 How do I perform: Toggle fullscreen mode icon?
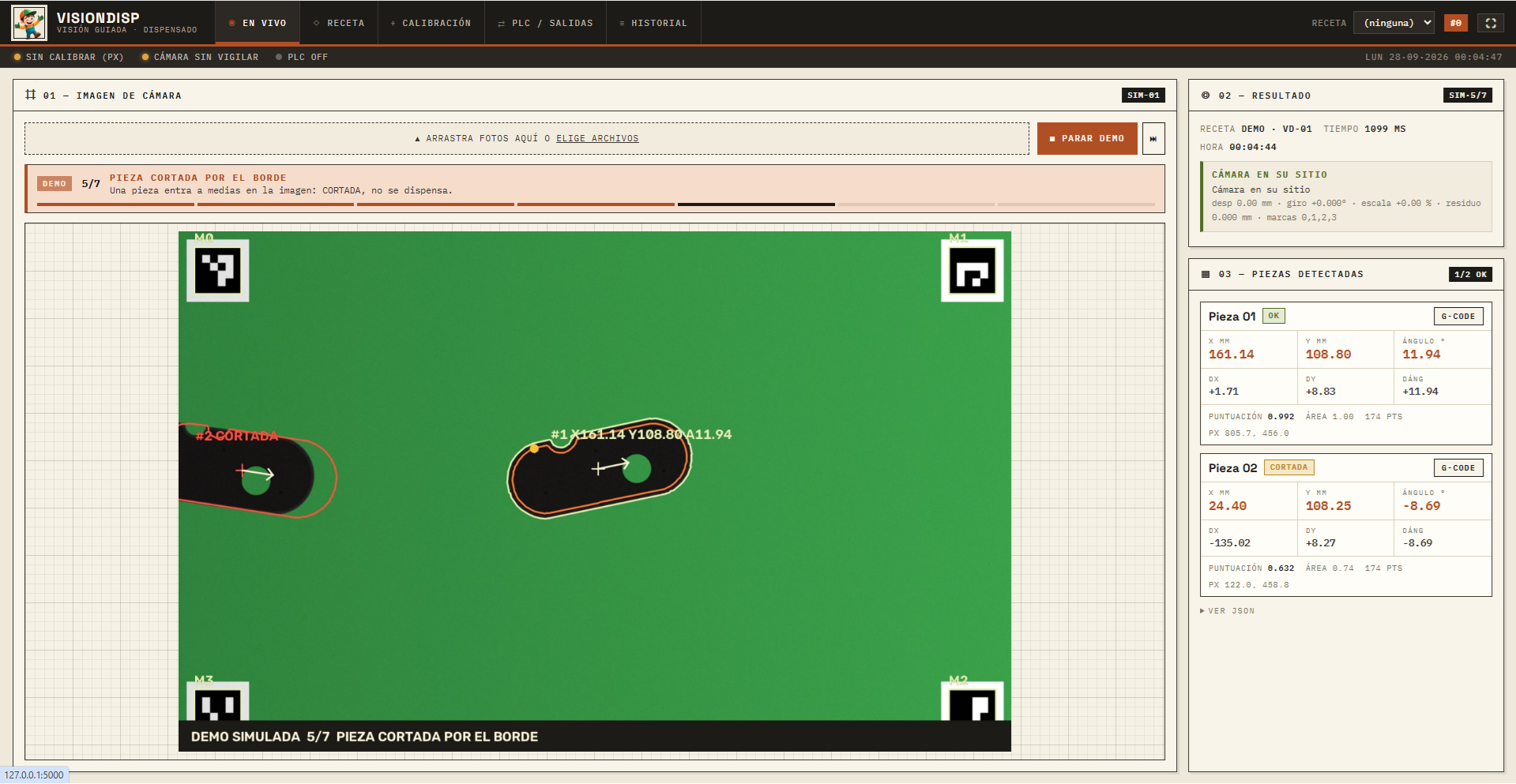pyautogui.click(x=1491, y=23)
